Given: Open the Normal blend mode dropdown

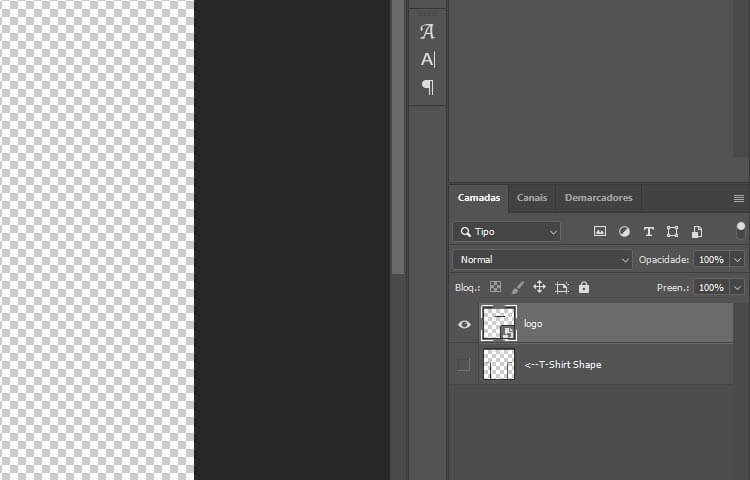Looking at the screenshot, I should (541, 259).
